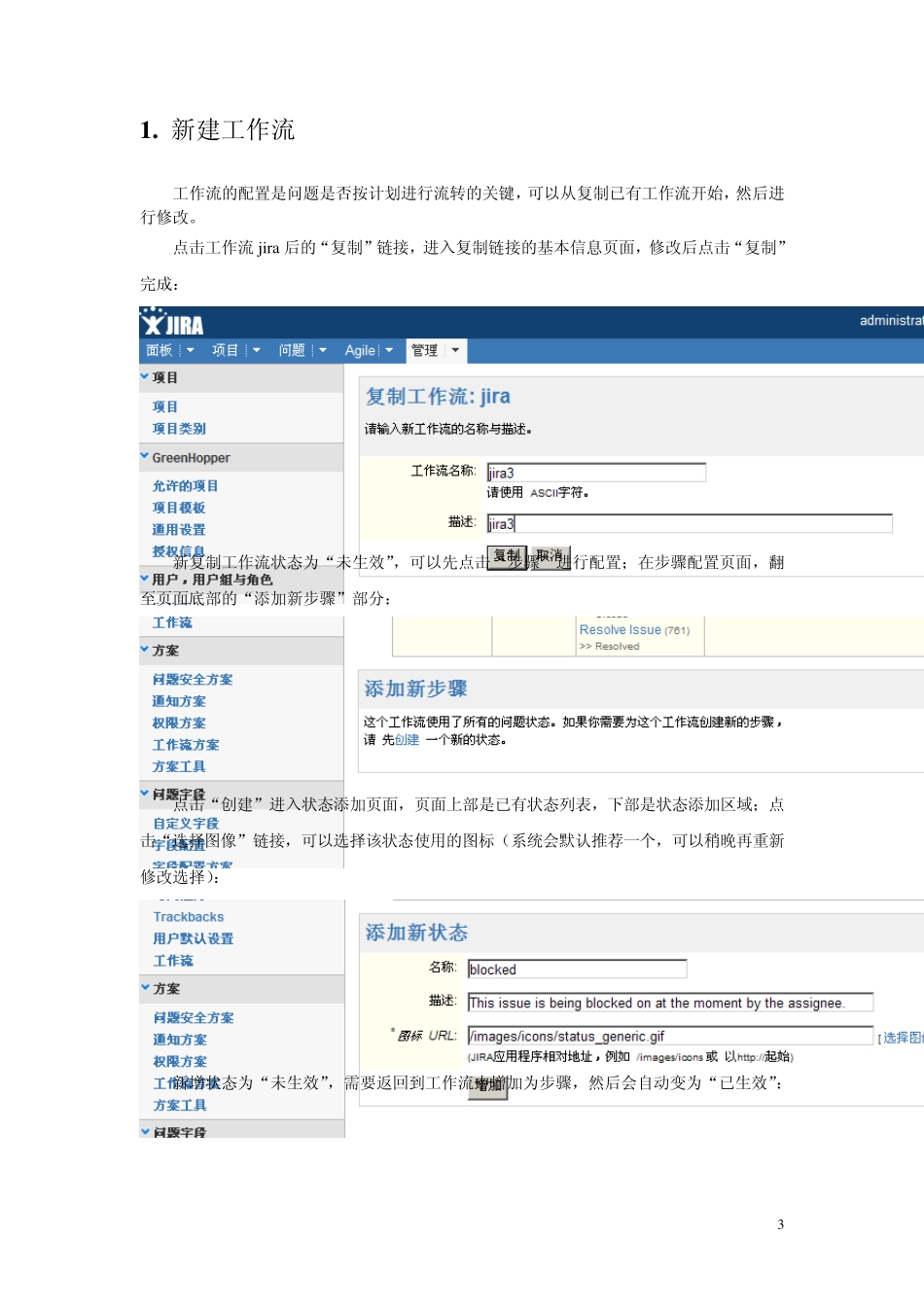Collapse the 用户，用户组与角色 section

coord(145,579)
